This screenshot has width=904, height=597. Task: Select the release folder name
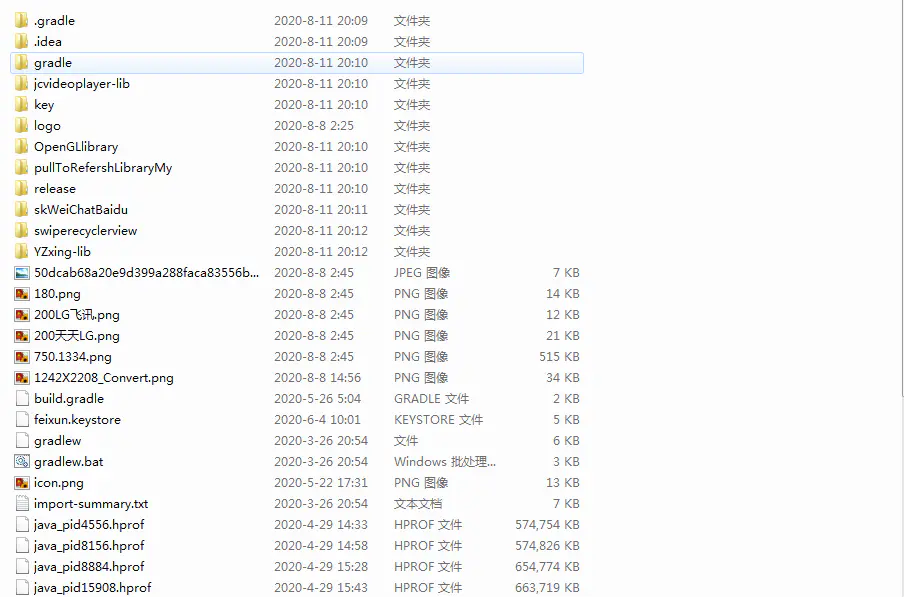coord(55,189)
